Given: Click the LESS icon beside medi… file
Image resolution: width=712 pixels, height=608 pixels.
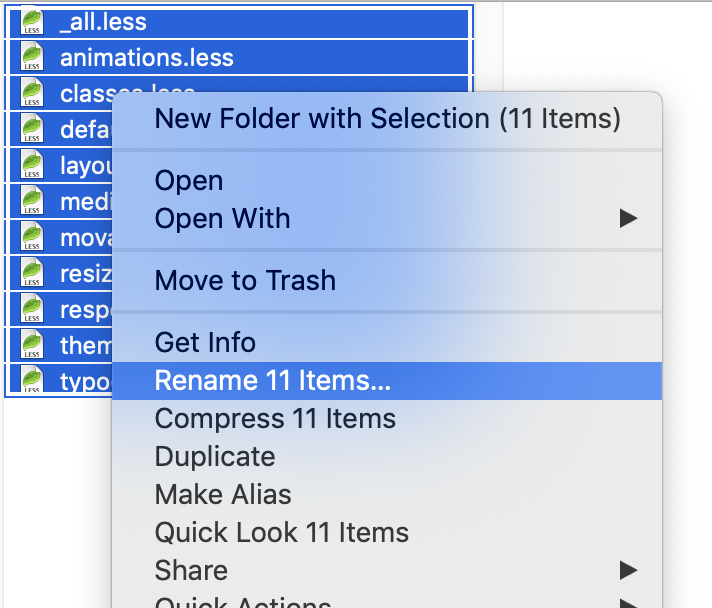Looking at the screenshot, I should (32, 201).
